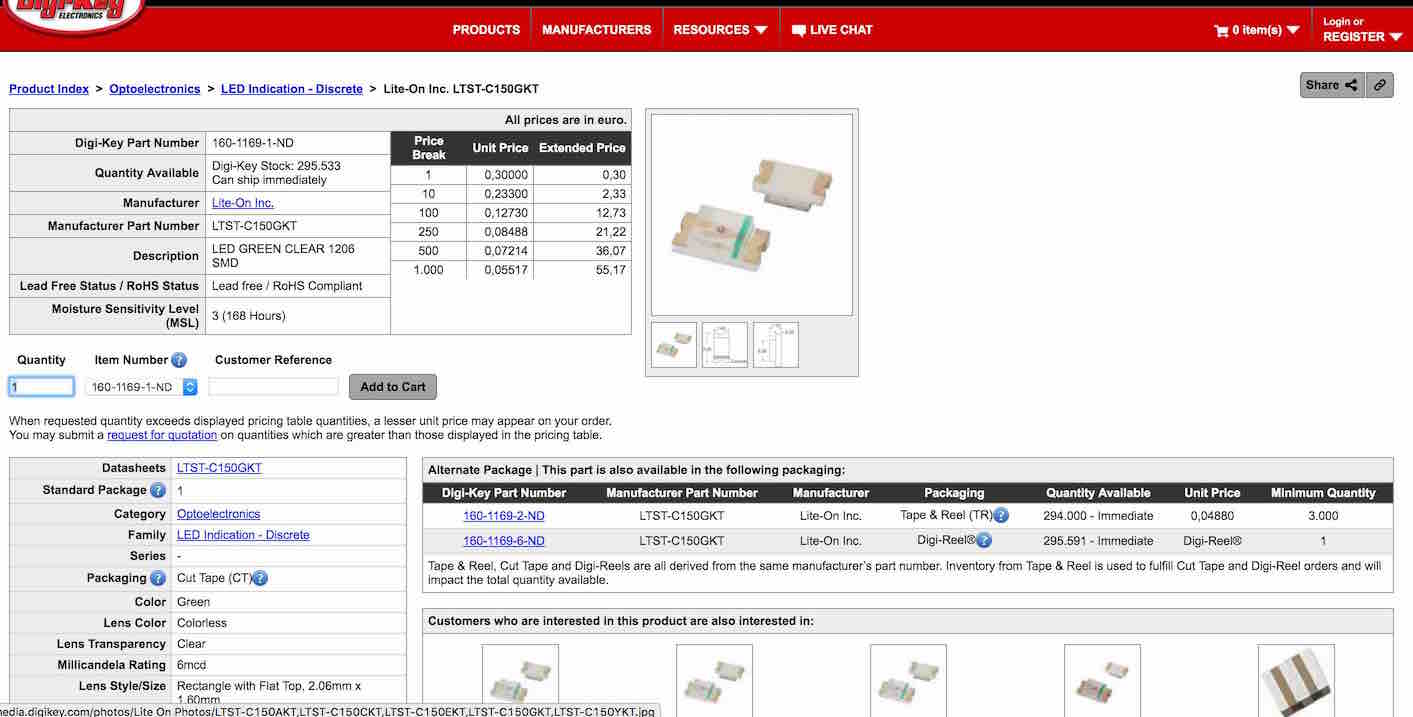Image resolution: width=1413 pixels, height=717 pixels.
Task: Show help icon next to Packaging label
Action: [x=158, y=578]
